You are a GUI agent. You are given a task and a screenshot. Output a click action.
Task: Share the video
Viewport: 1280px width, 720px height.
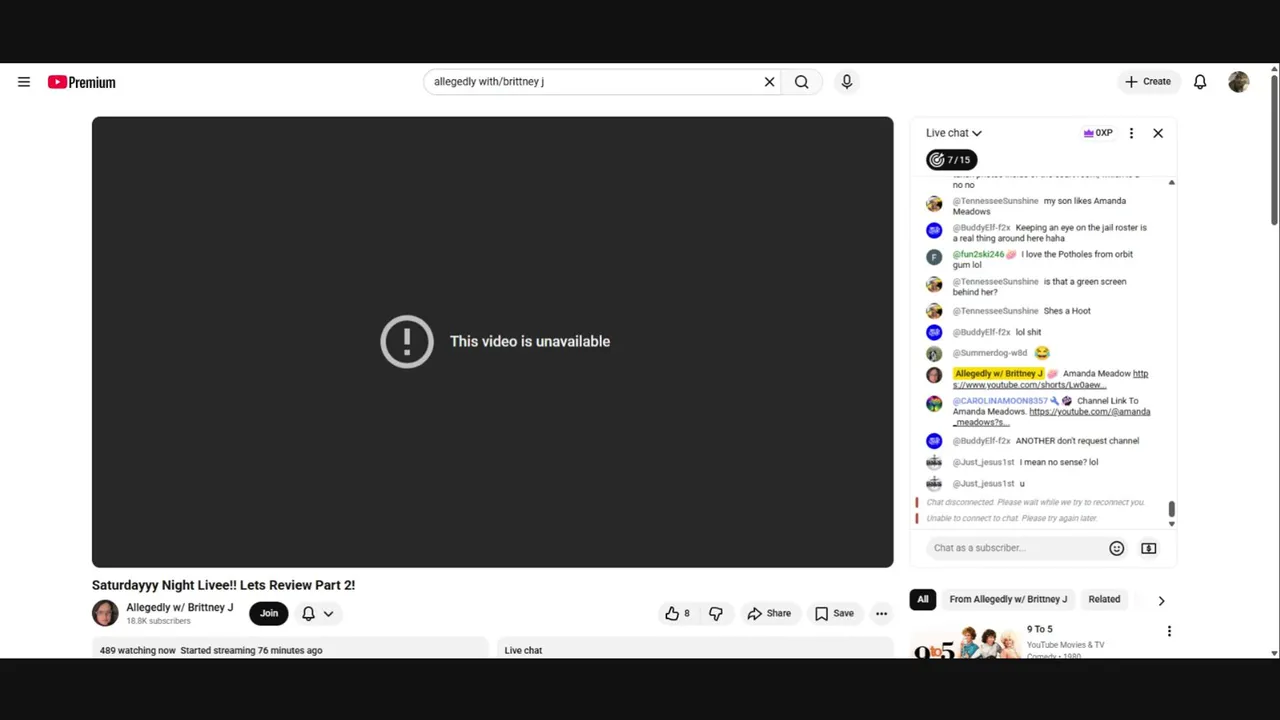point(769,613)
